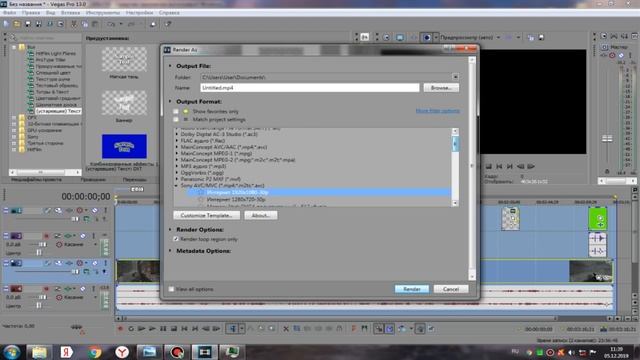Click the Pause transport icon below timeline

[163, 329]
